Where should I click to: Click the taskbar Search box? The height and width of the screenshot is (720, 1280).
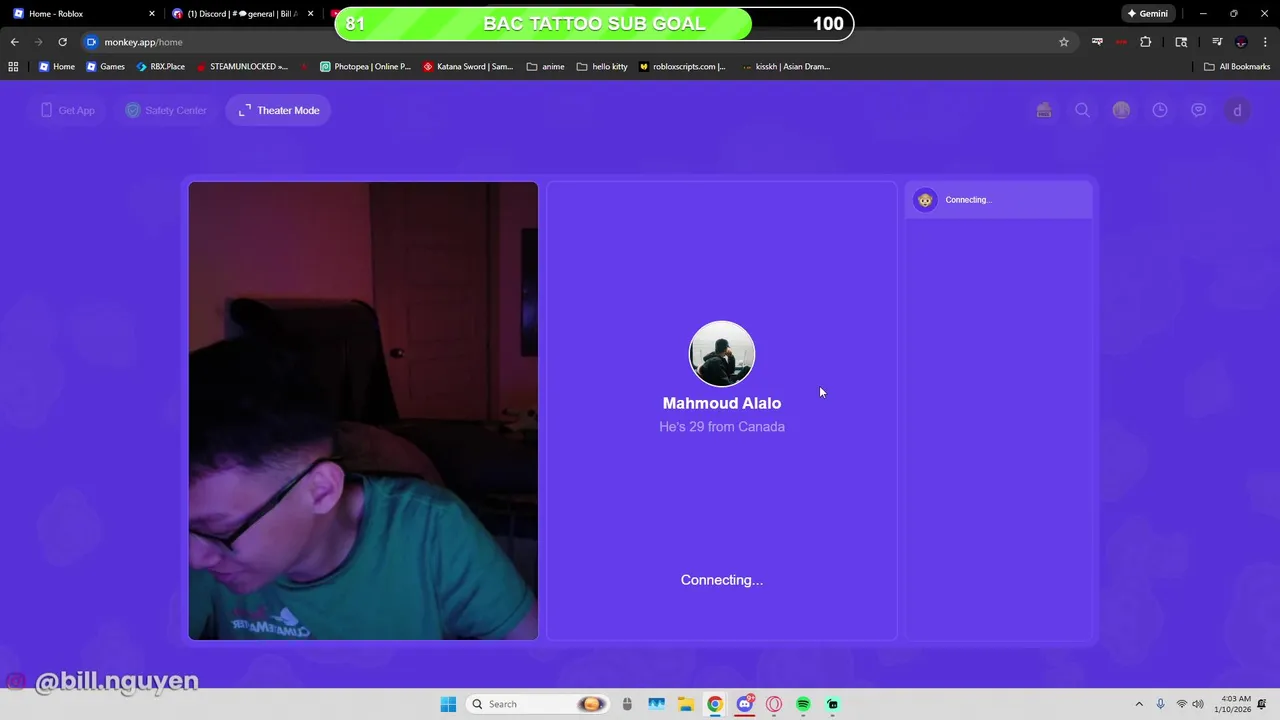[x=538, y=704]
